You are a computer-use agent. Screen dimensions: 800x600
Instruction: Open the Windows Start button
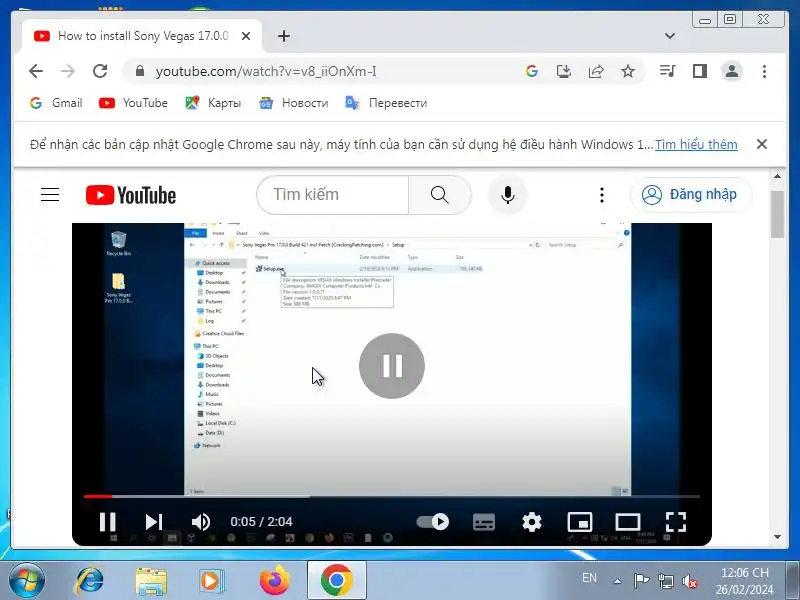[x=27, y=581]
